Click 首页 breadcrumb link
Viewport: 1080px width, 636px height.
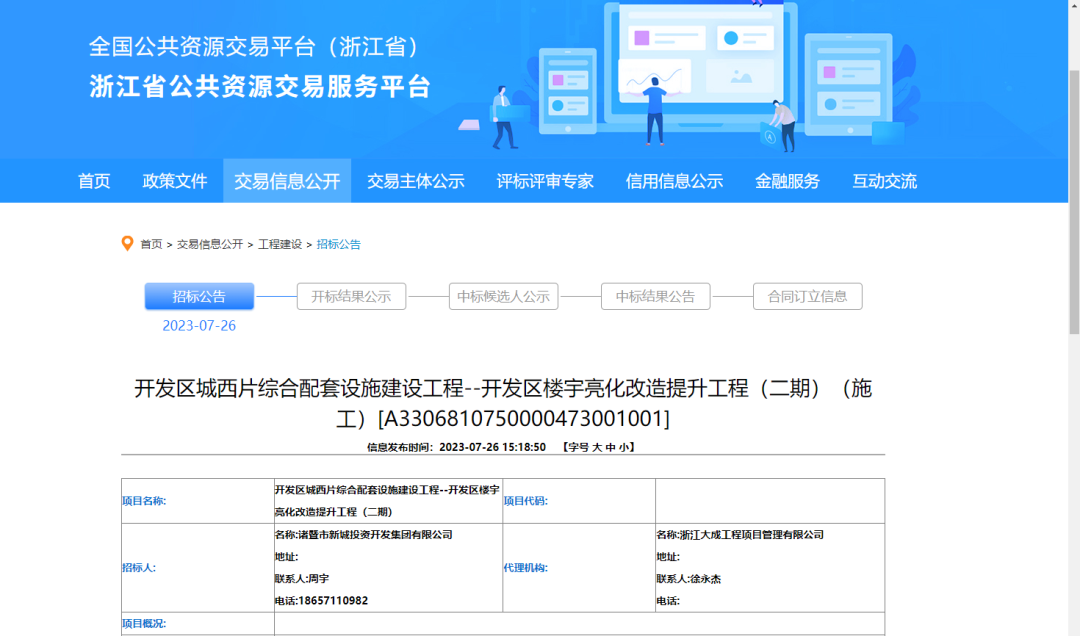151,244
